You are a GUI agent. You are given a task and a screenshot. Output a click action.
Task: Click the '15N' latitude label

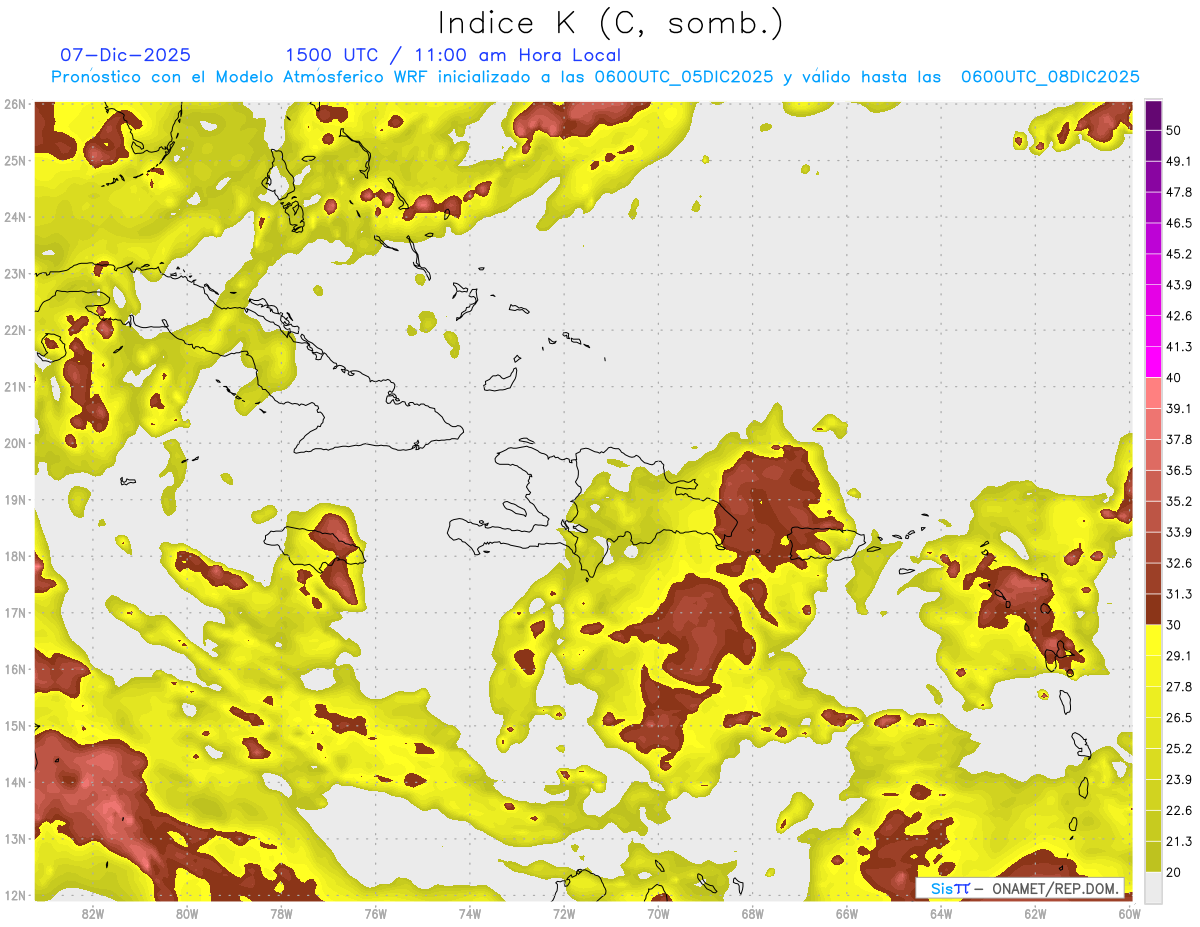point(15,725)
